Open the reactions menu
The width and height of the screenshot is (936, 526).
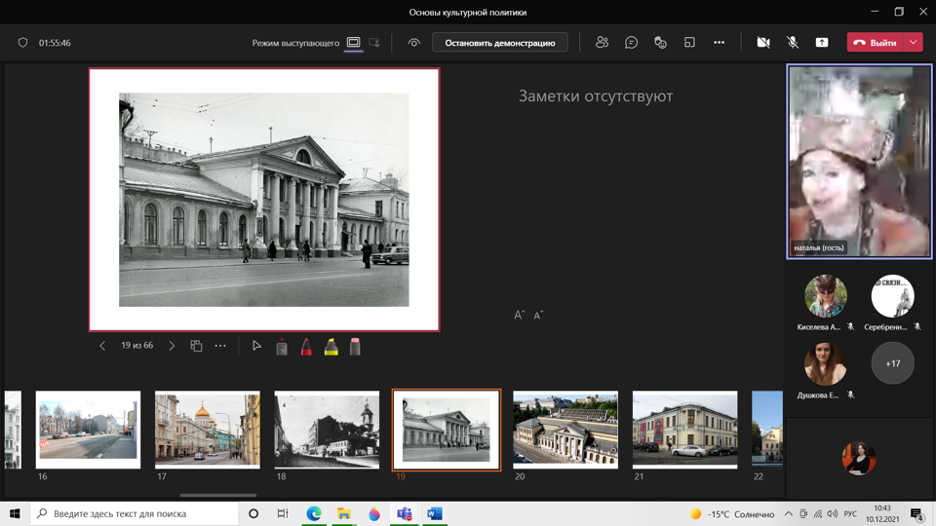click(660, 43)
